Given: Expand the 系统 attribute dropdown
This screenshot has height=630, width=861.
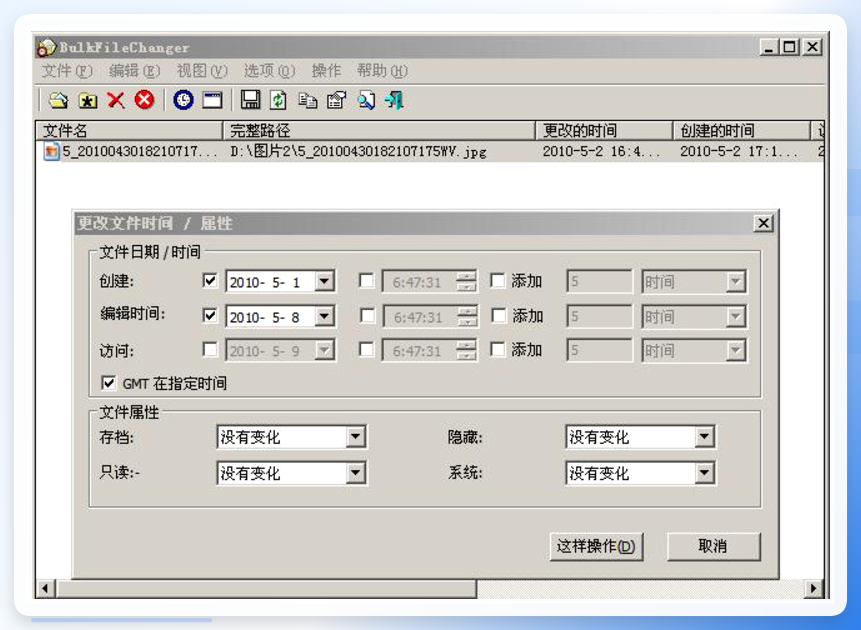Looking at the screenshot, I should pos(704,473).
